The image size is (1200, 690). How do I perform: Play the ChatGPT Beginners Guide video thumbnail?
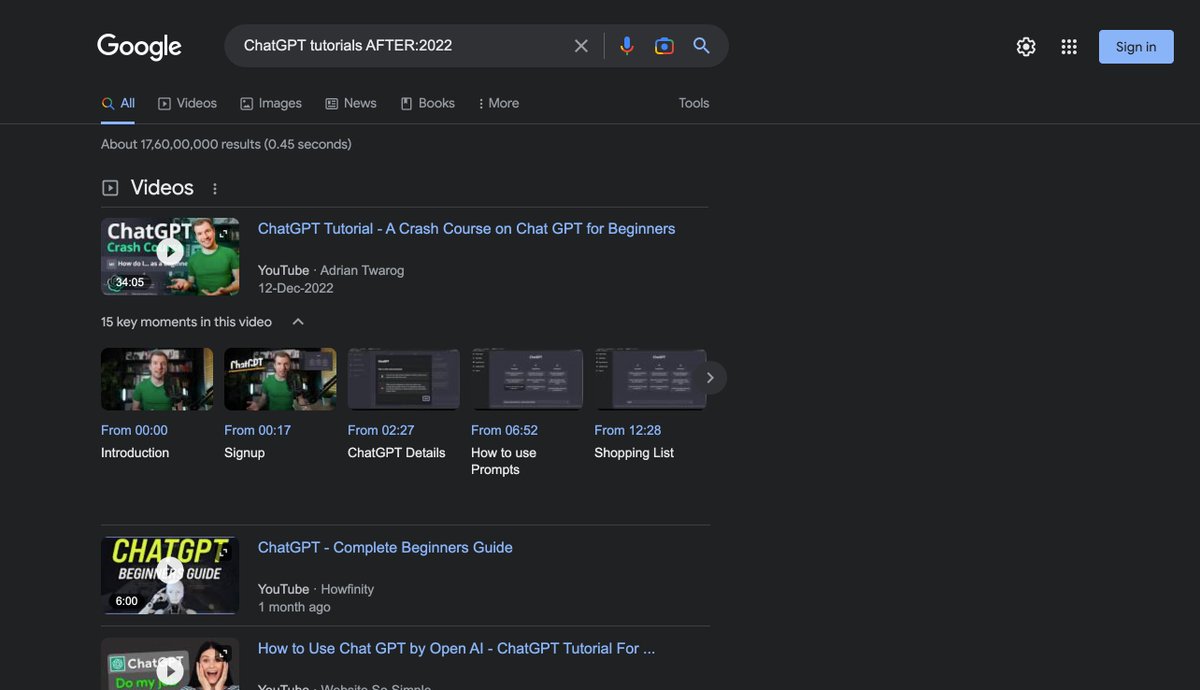[x=170, y=575]
